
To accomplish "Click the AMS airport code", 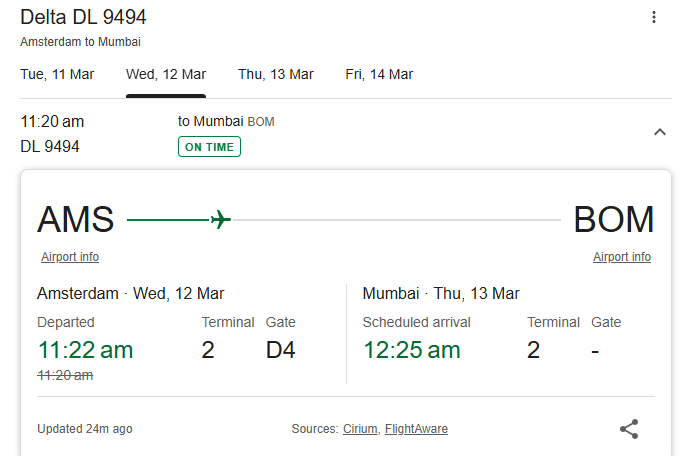I will pyautogui.click(x=76, y=219).
